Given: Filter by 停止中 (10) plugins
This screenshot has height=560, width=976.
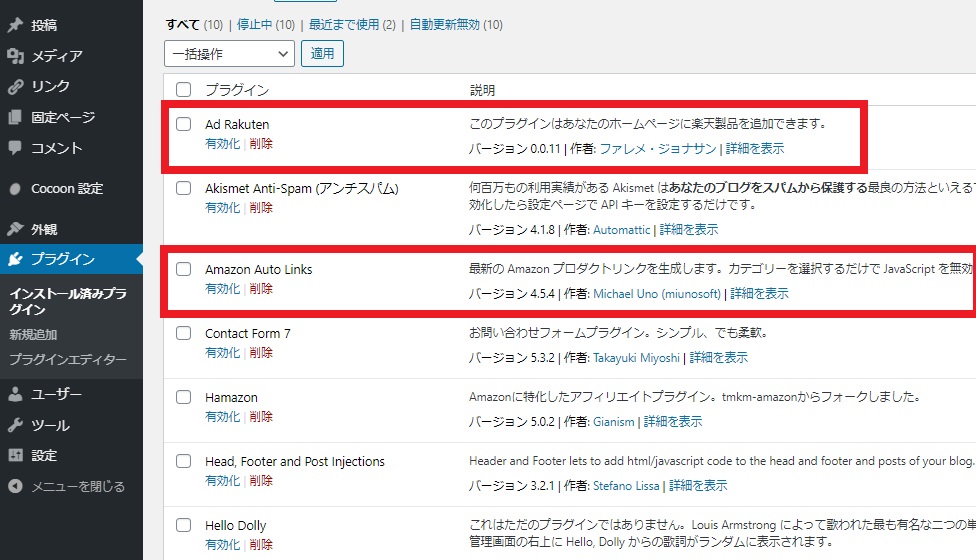Looking at the screenshot, I should (266, 25).
